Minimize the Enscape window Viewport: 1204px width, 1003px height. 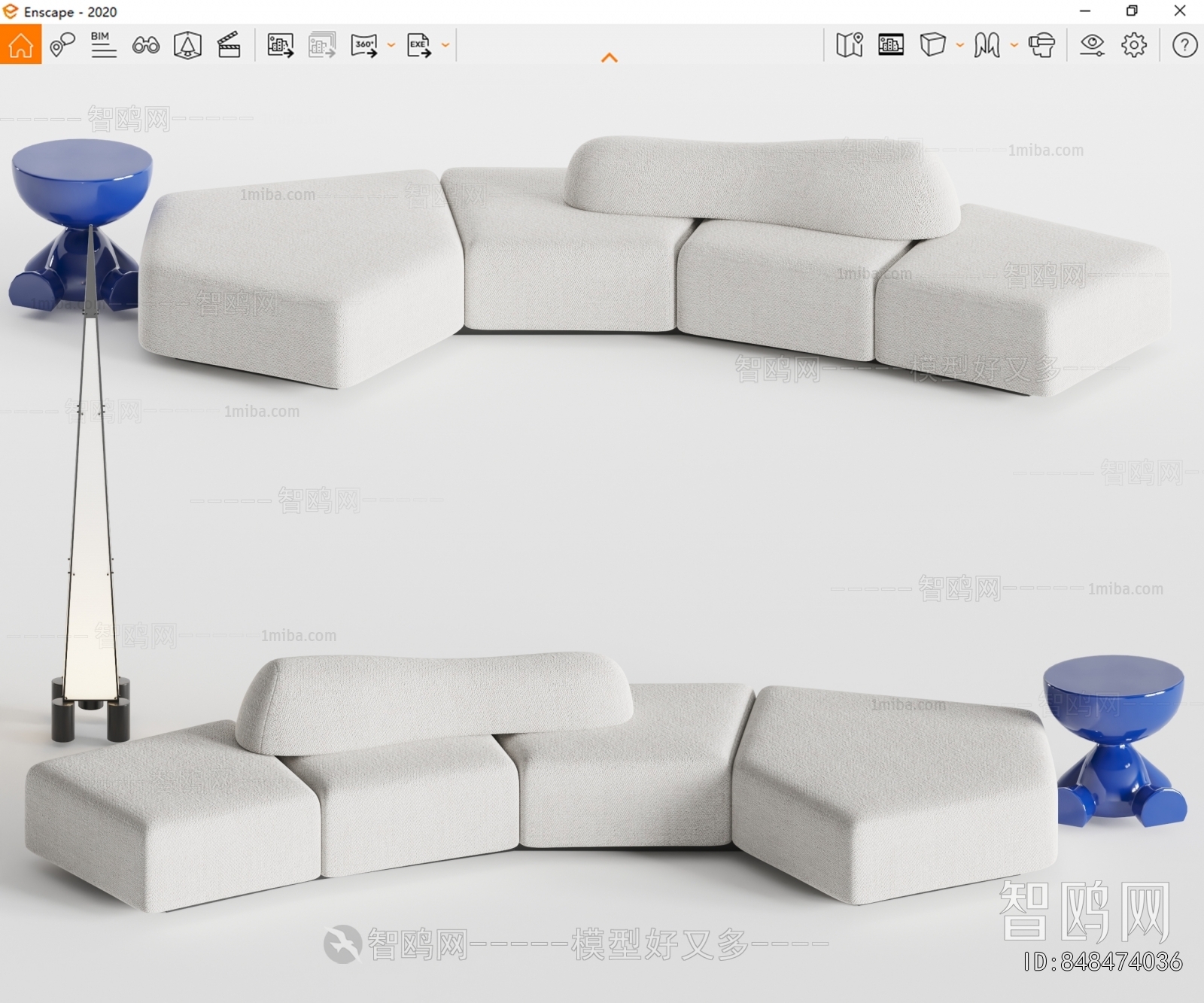point(1085,11)
